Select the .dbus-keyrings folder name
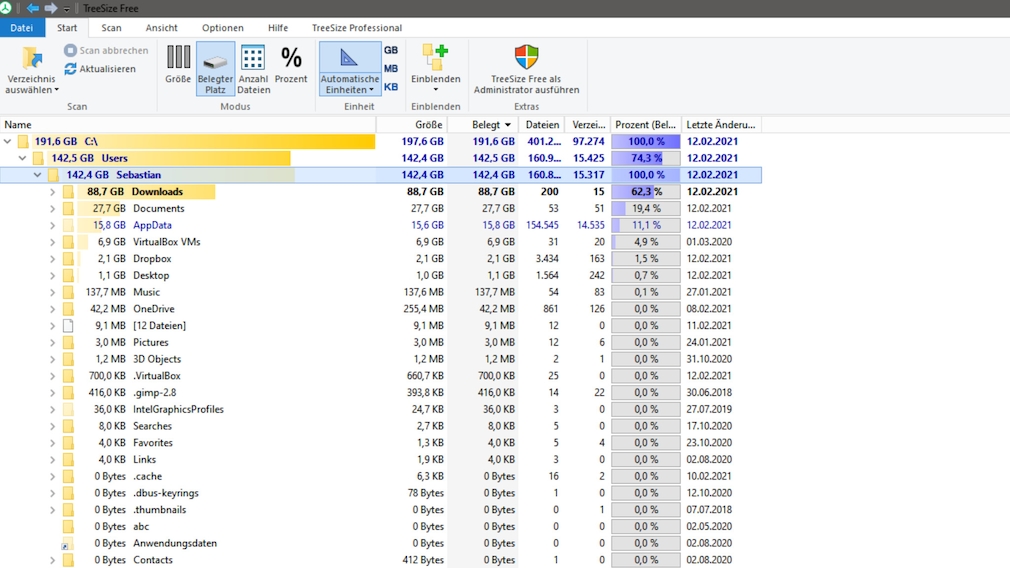 pos(166,493)
